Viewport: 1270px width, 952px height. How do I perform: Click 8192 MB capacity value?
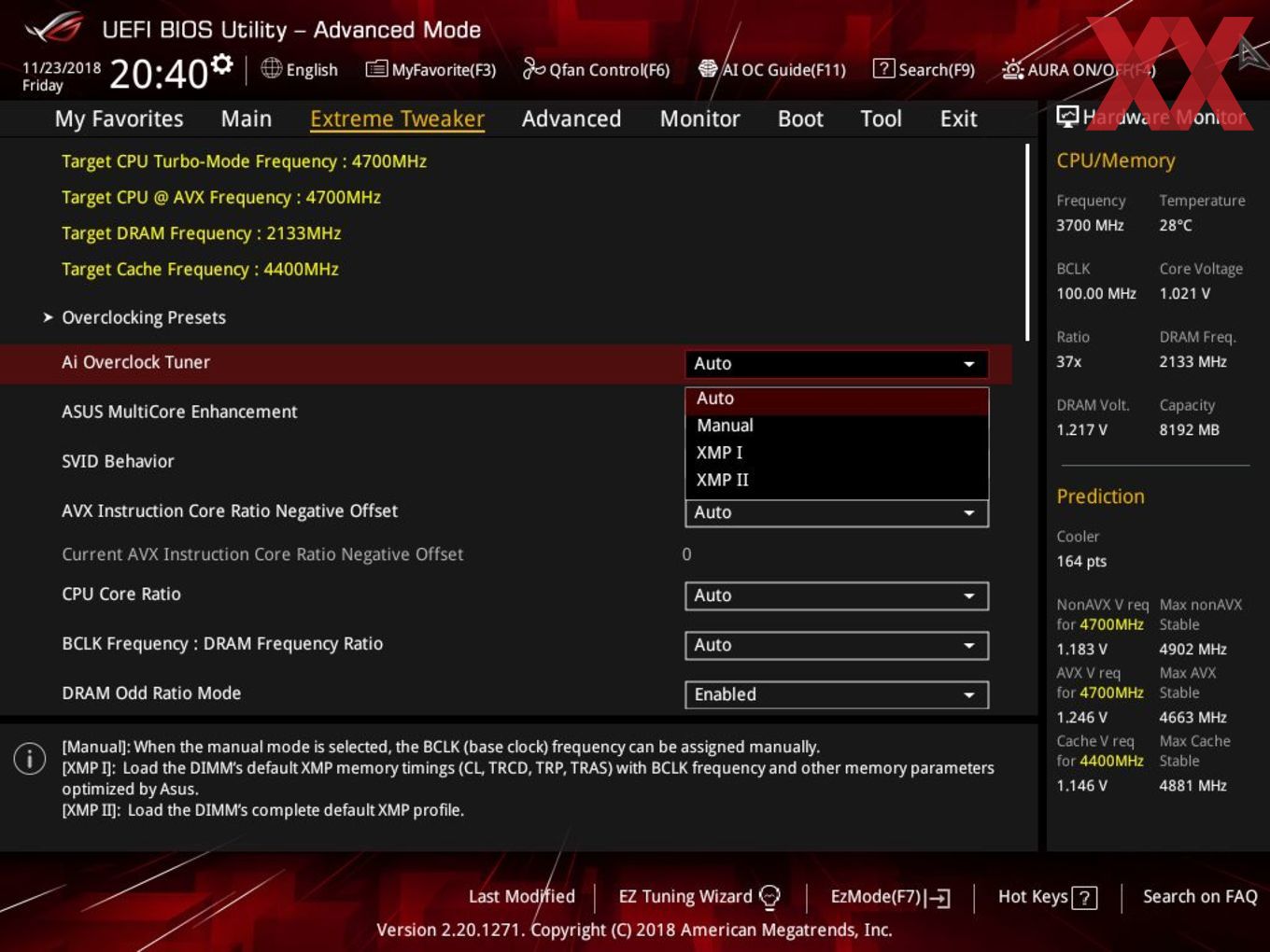point(1189,429)
